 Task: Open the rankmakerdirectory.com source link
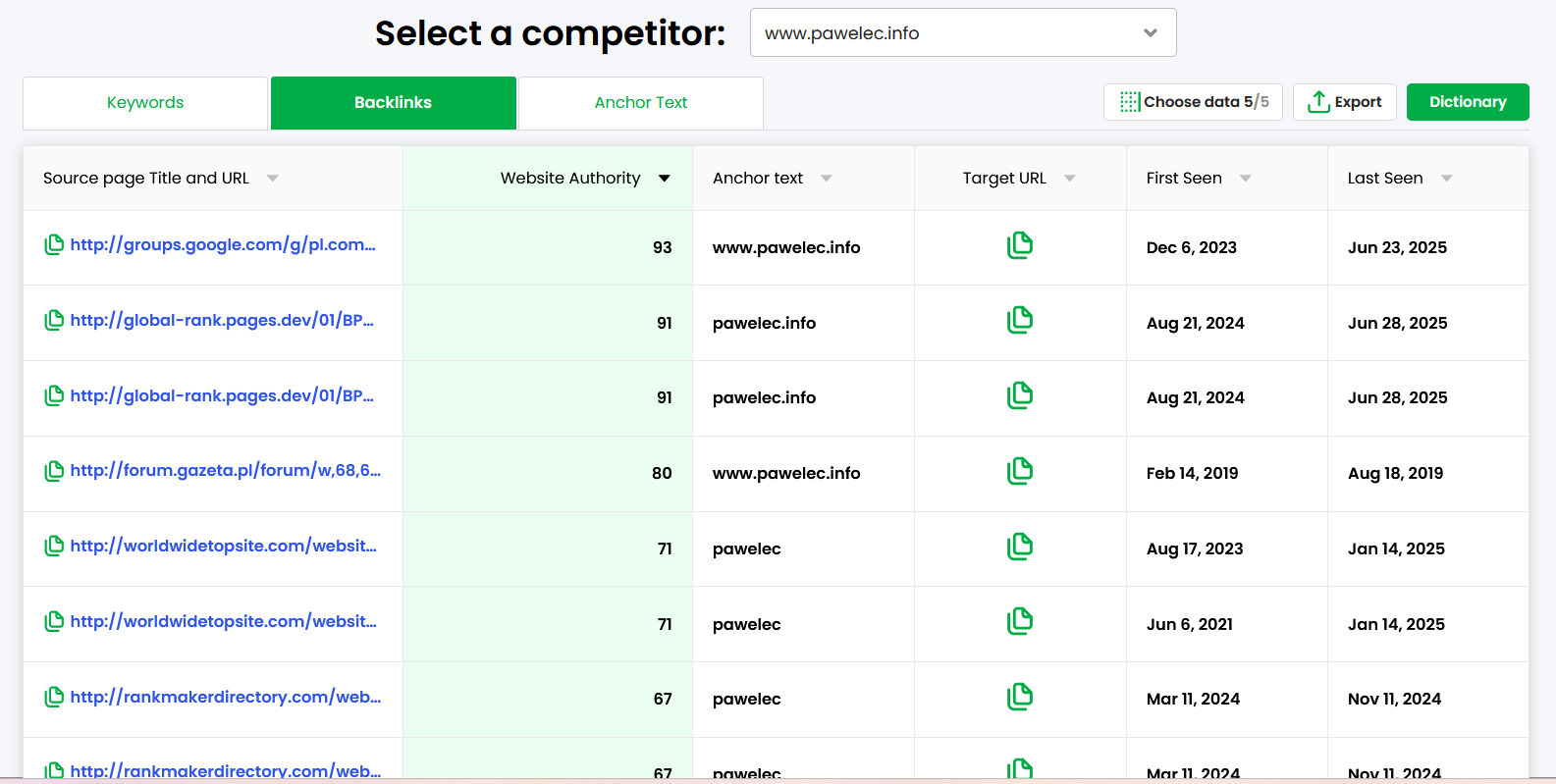tap(225, 698)
